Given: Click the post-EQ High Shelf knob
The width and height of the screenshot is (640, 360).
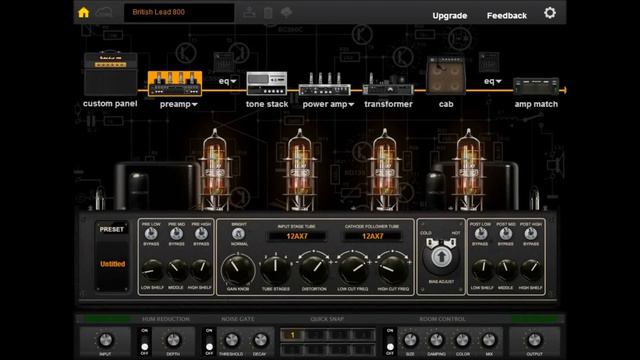Looking at the screenshot, I should tap(531, 270).
